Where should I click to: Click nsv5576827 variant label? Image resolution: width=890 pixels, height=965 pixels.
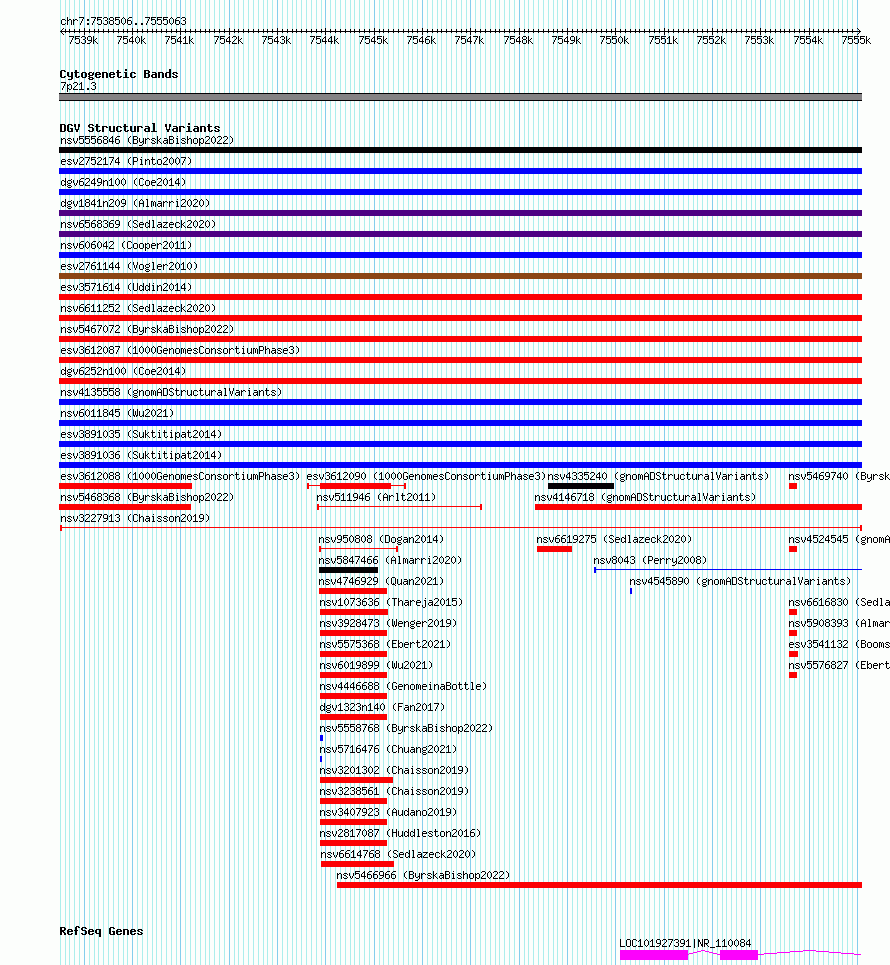coord(839,665)
